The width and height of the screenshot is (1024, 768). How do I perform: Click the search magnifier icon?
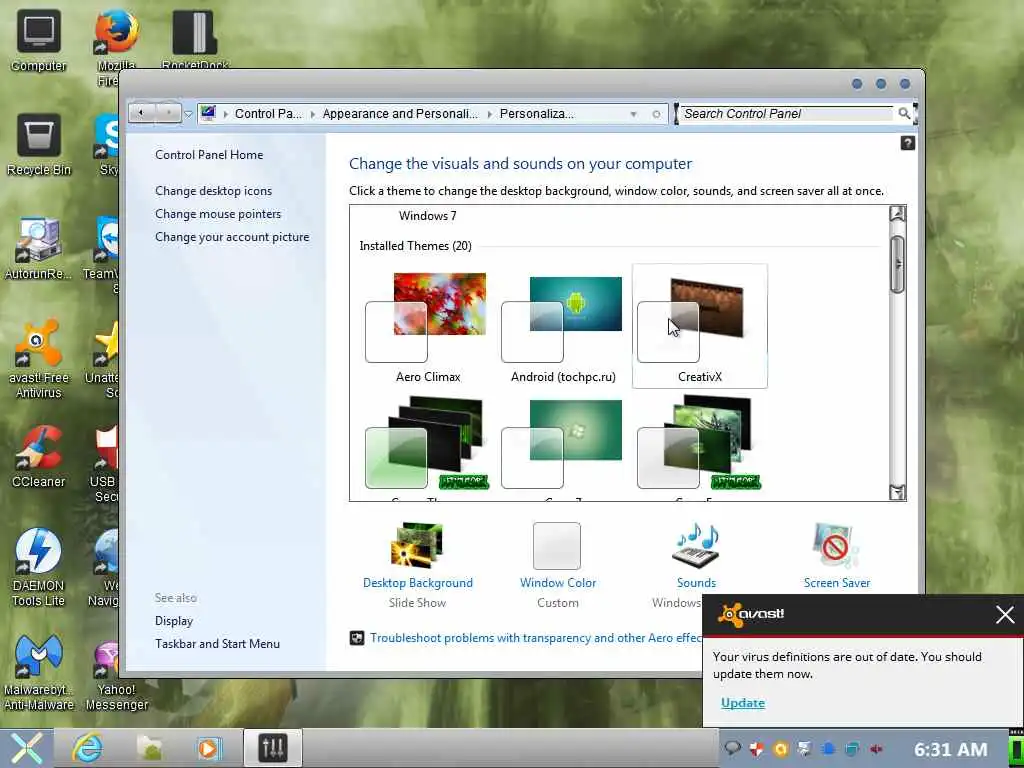coord(904,114)
